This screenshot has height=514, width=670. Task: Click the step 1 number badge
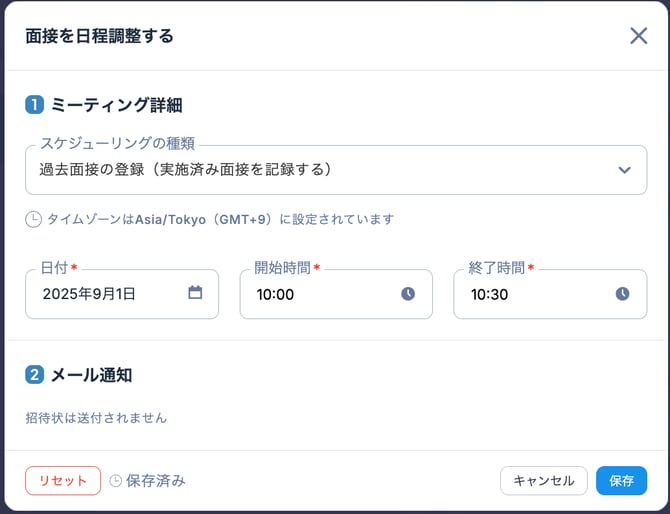point(35,104)
